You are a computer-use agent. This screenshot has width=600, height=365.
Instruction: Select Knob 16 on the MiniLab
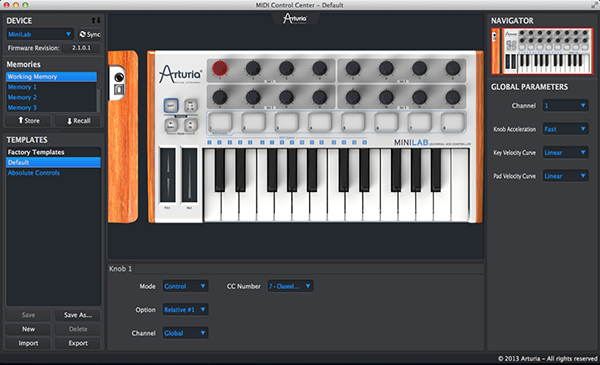(453, 97)
